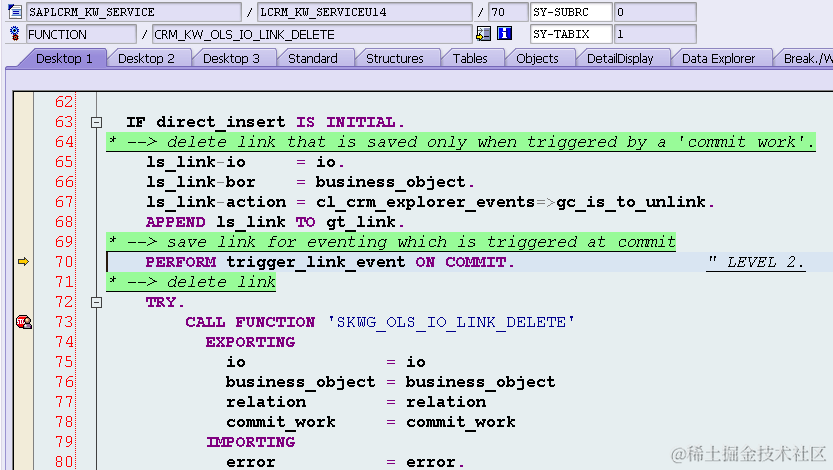Click the SAPLCRM_KW_SERVICE program field
The height and width of the screenshot is (470, 833).
coord(134,12)
